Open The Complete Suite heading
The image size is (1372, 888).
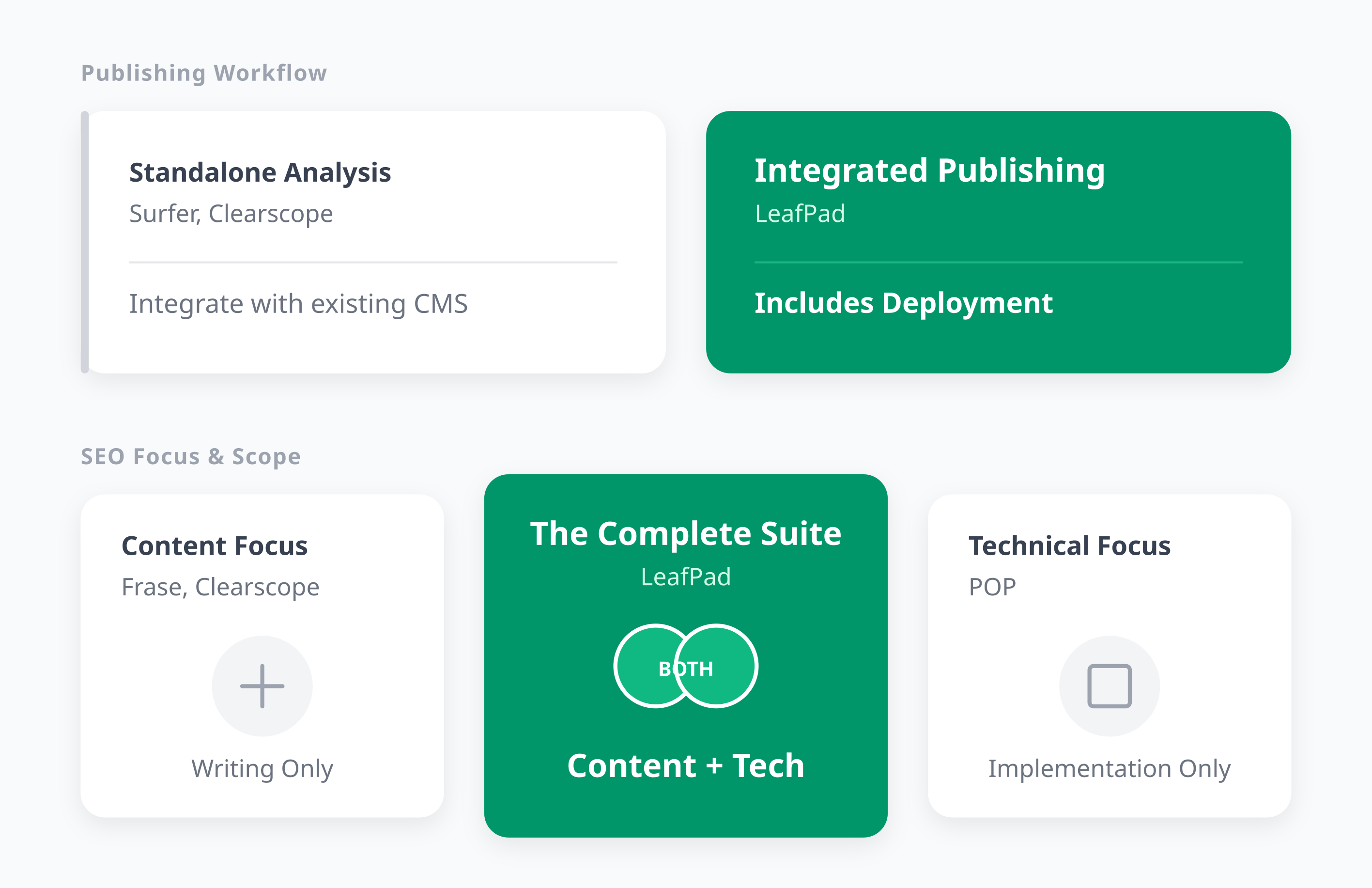pos(685,533)
